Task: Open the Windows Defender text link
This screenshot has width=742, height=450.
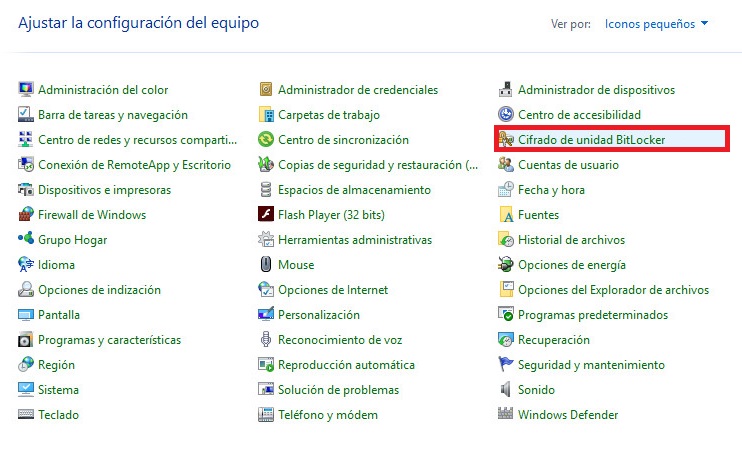Action: (568, 415)
